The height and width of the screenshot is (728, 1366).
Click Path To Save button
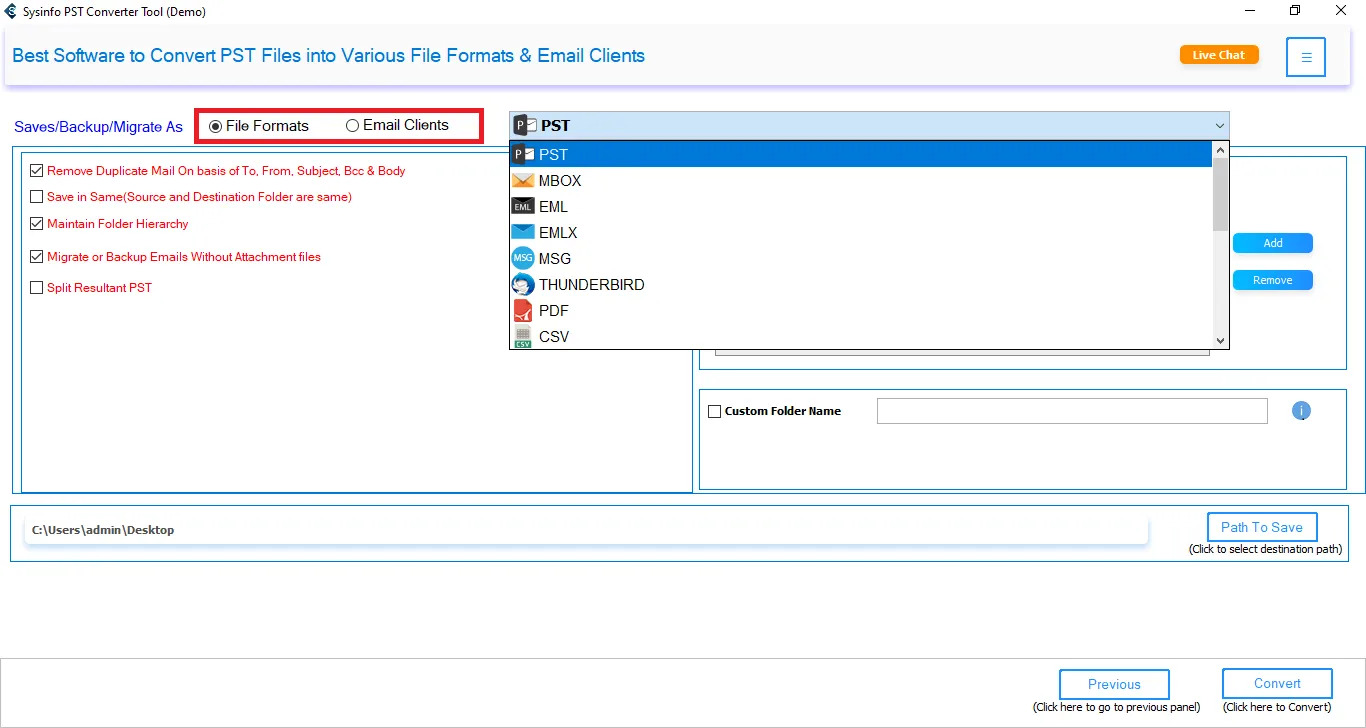tap(1262, 527)
